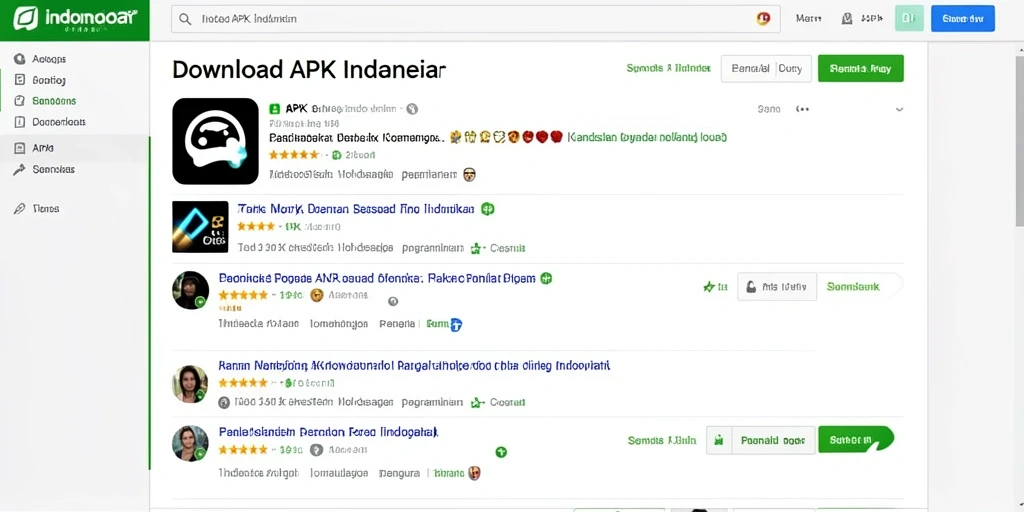Click the lock button in third result row
Screen dimensions: 1024x512
coord(777,286)
